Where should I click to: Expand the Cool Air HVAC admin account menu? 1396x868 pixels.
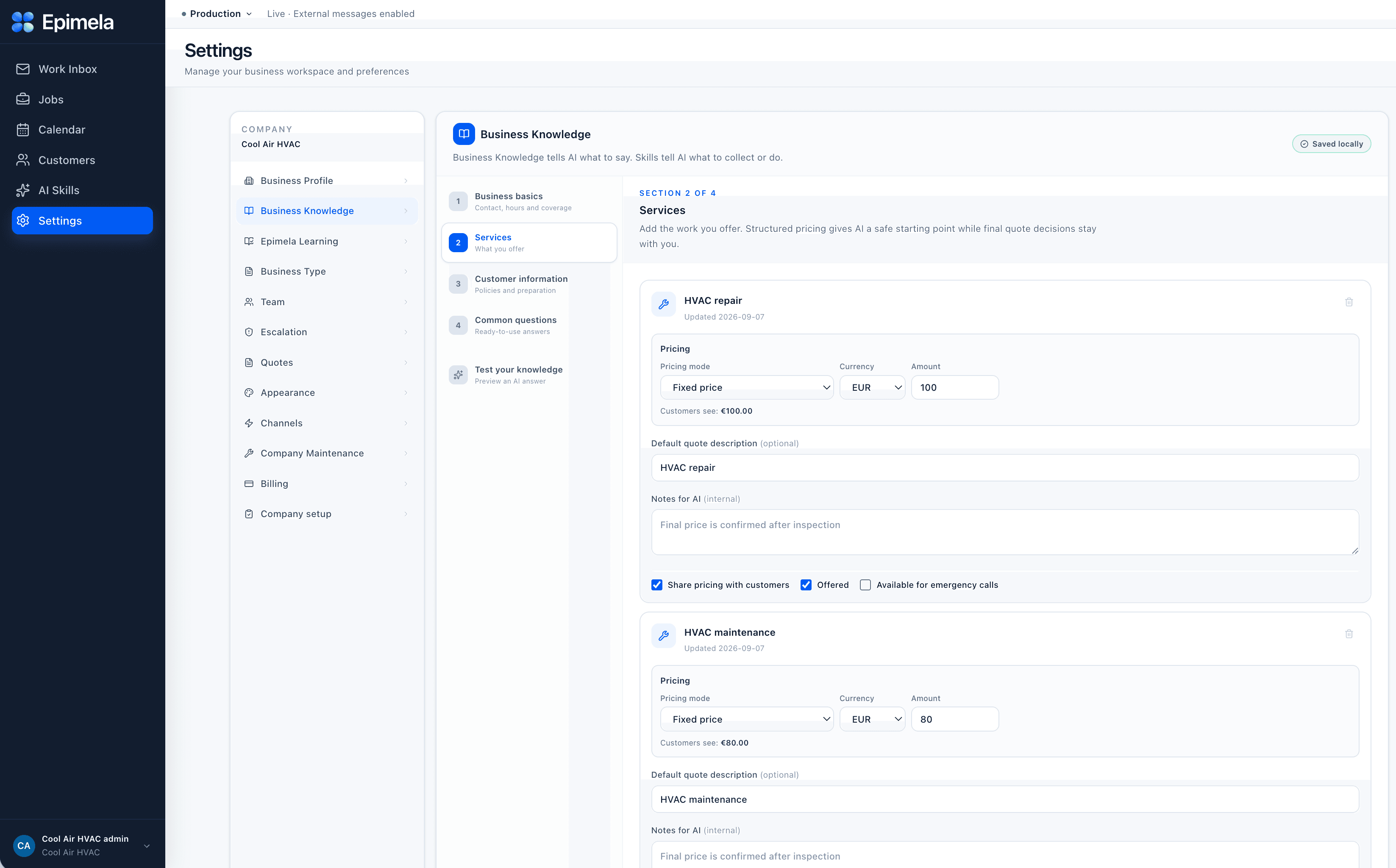(x=146, y=846)
